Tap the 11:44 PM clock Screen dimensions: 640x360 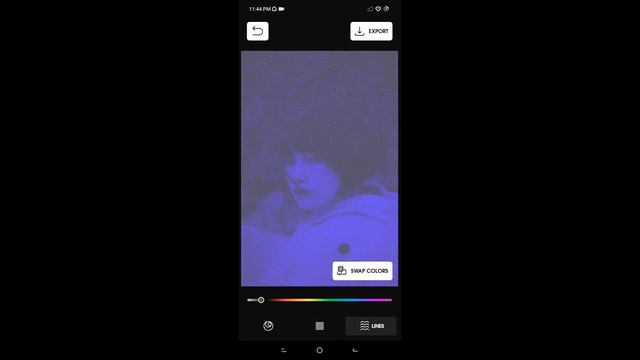pos(260,9)
